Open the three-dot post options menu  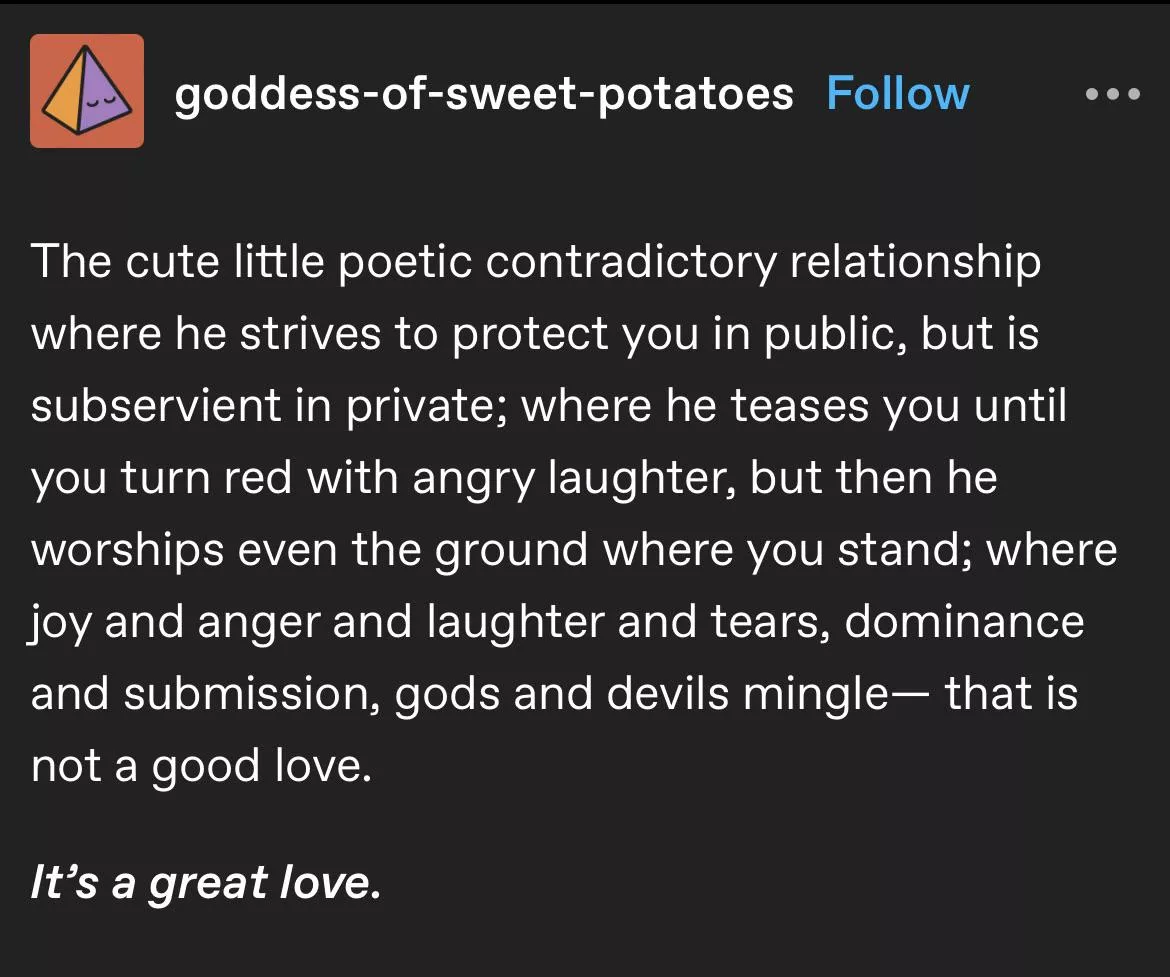tap(1113, 94)
